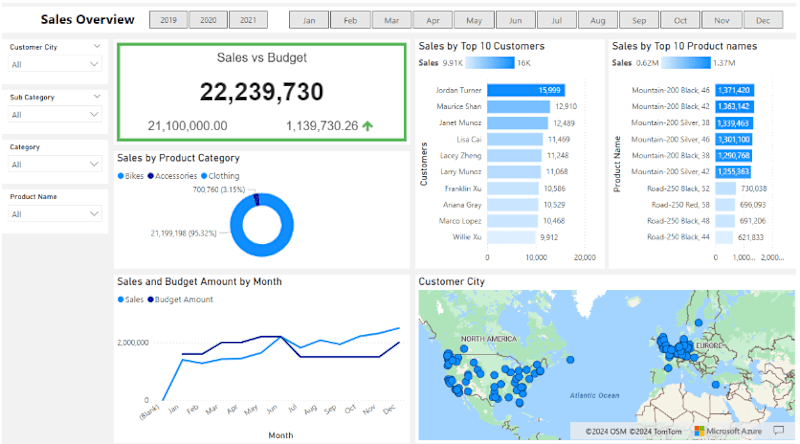Select the 2020 year filter button
800x444 pixels.
208,20
